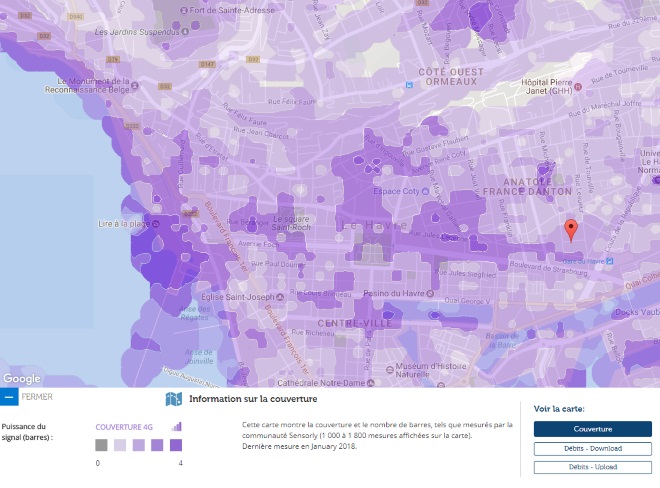
Task: Click the signal bars icon by Couverture 4G
Action: 177,426
